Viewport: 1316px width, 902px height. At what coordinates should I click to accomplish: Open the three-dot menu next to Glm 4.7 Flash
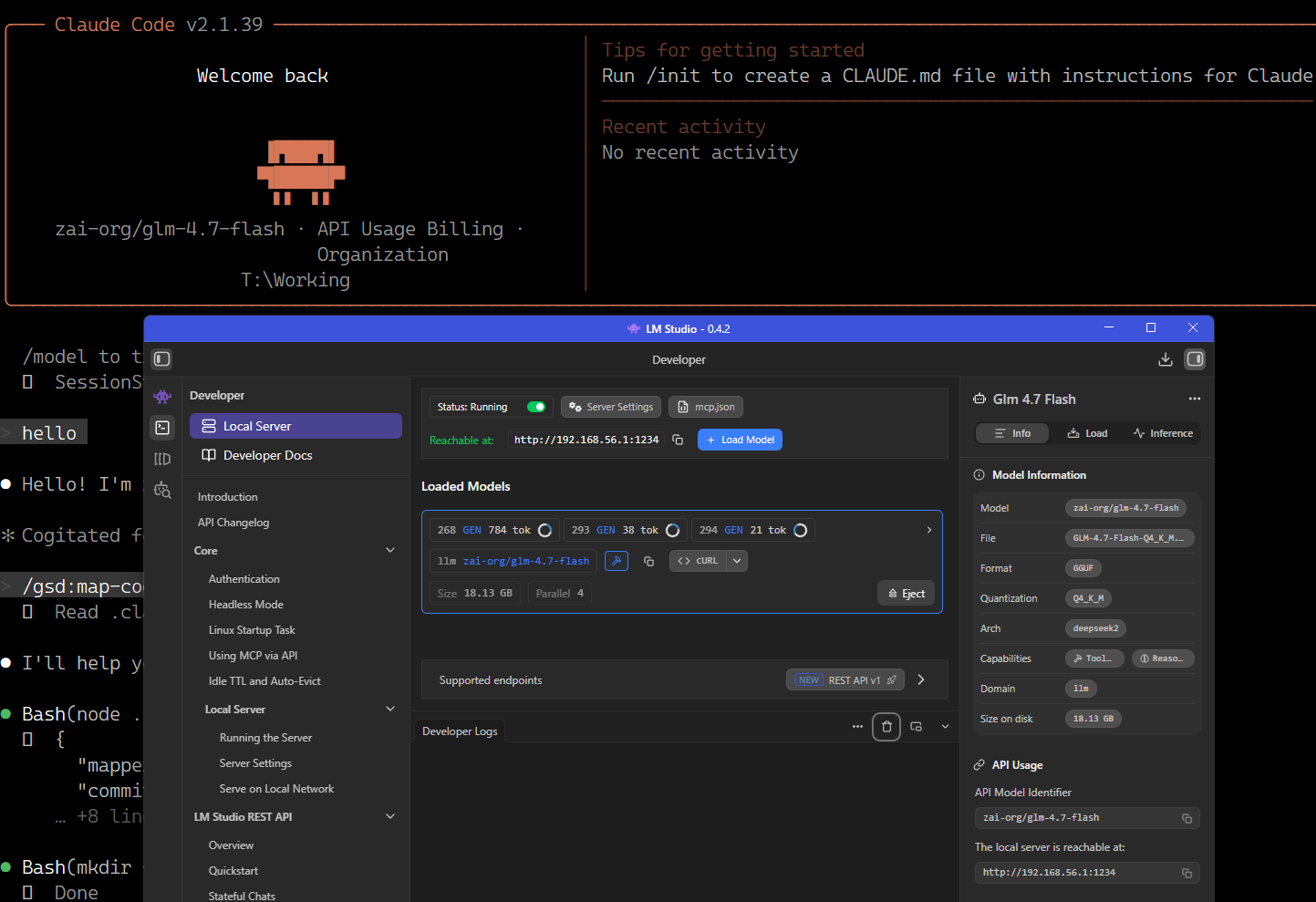1194,399
